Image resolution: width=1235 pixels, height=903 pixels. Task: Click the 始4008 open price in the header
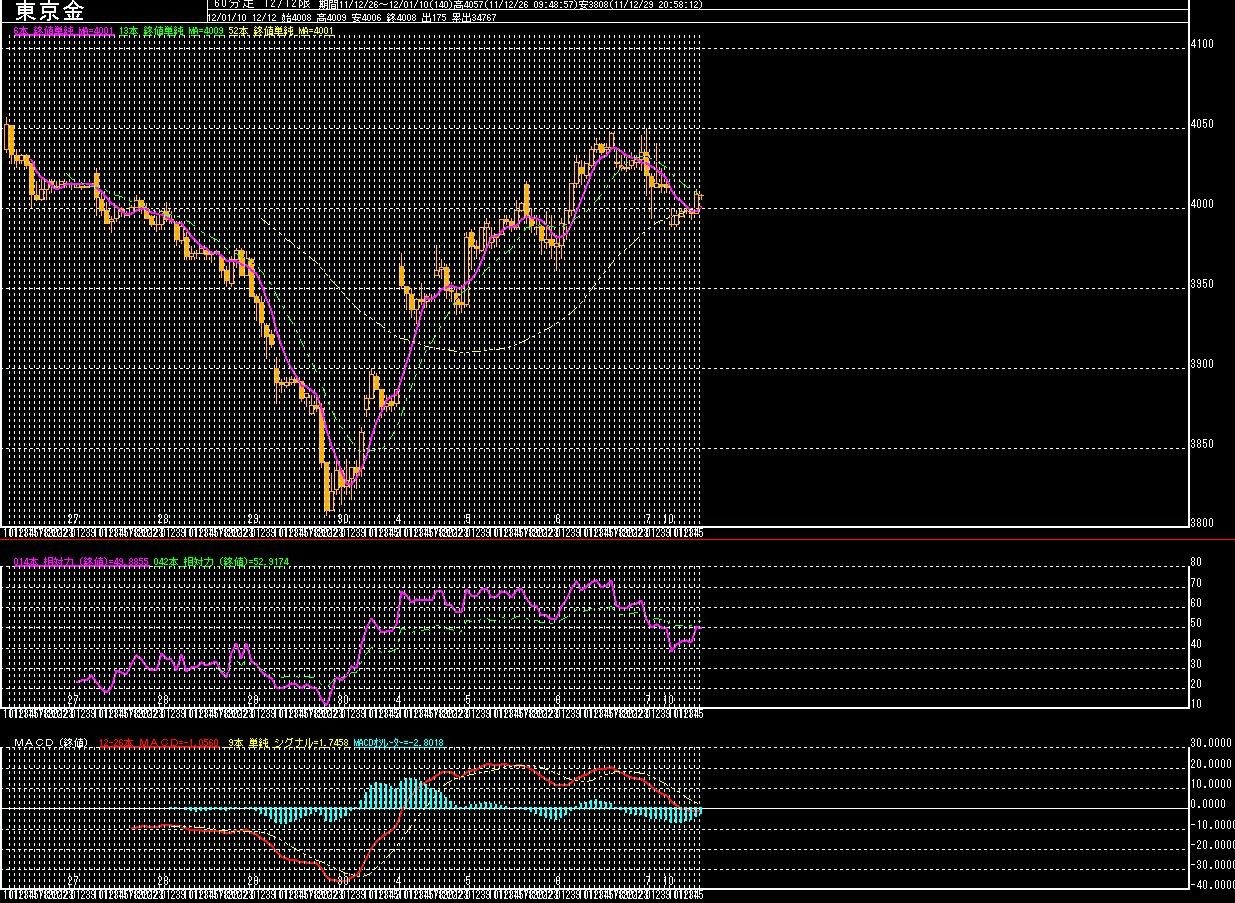[297, 17]
